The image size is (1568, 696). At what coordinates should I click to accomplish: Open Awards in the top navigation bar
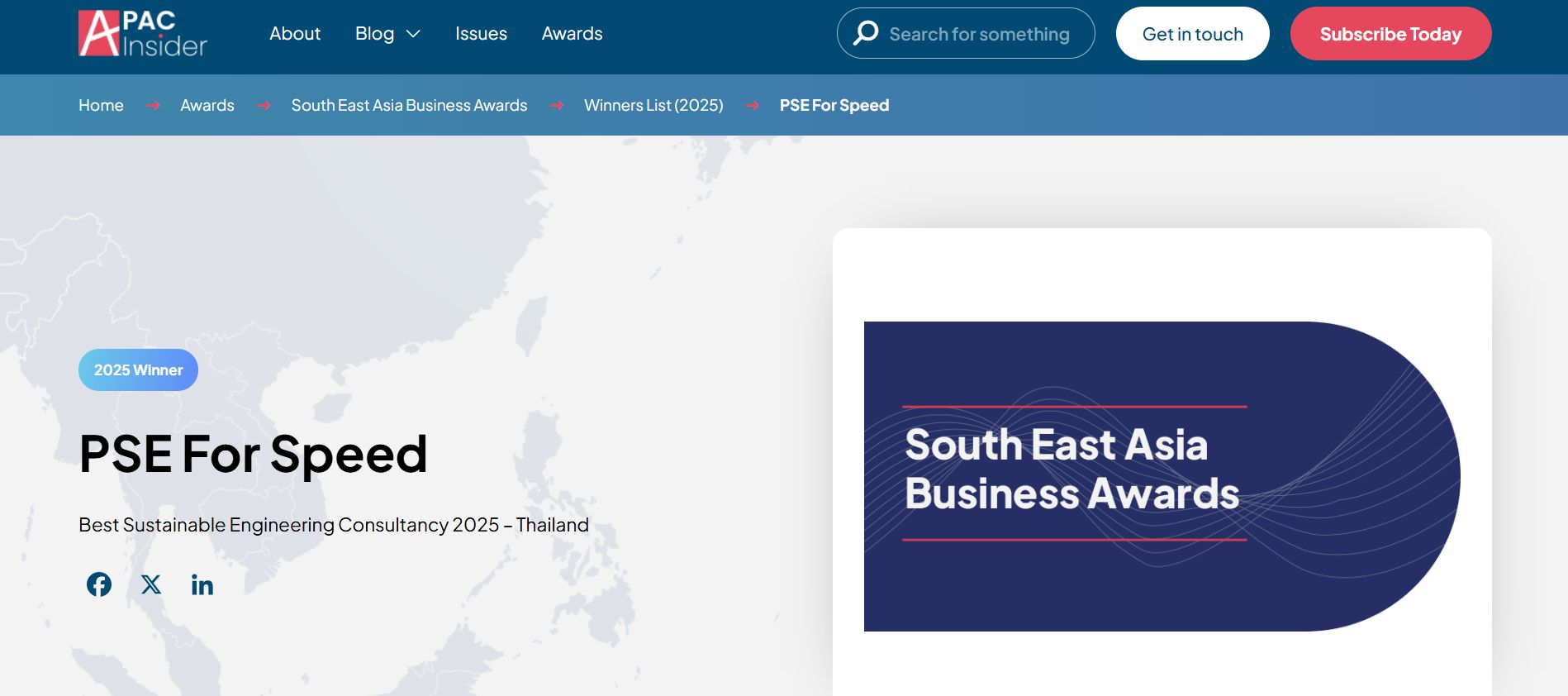[x=572, y=34]
